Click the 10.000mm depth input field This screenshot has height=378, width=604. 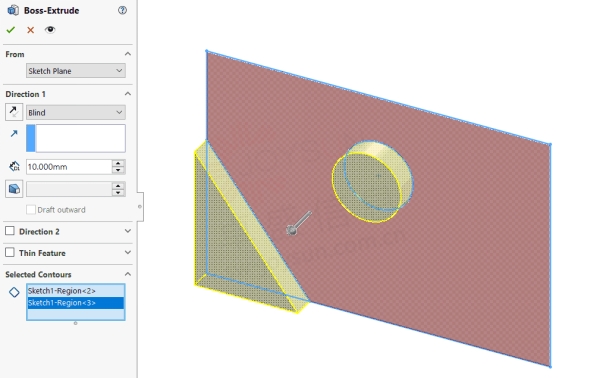pyautogui.click(x=69, y=167)
